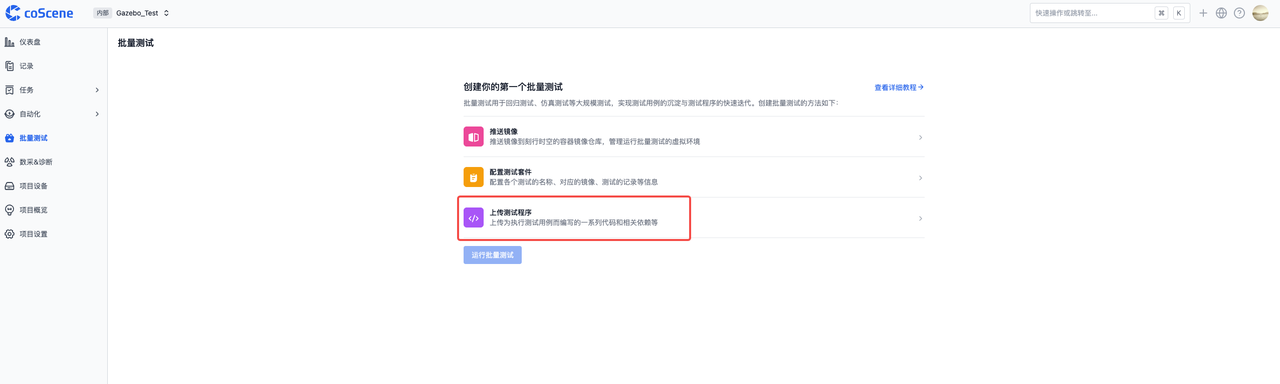The width and height of the screenshot is (1280, 384).
Task: Click the 运行批量测试 button
Action: tap(492, 255)
